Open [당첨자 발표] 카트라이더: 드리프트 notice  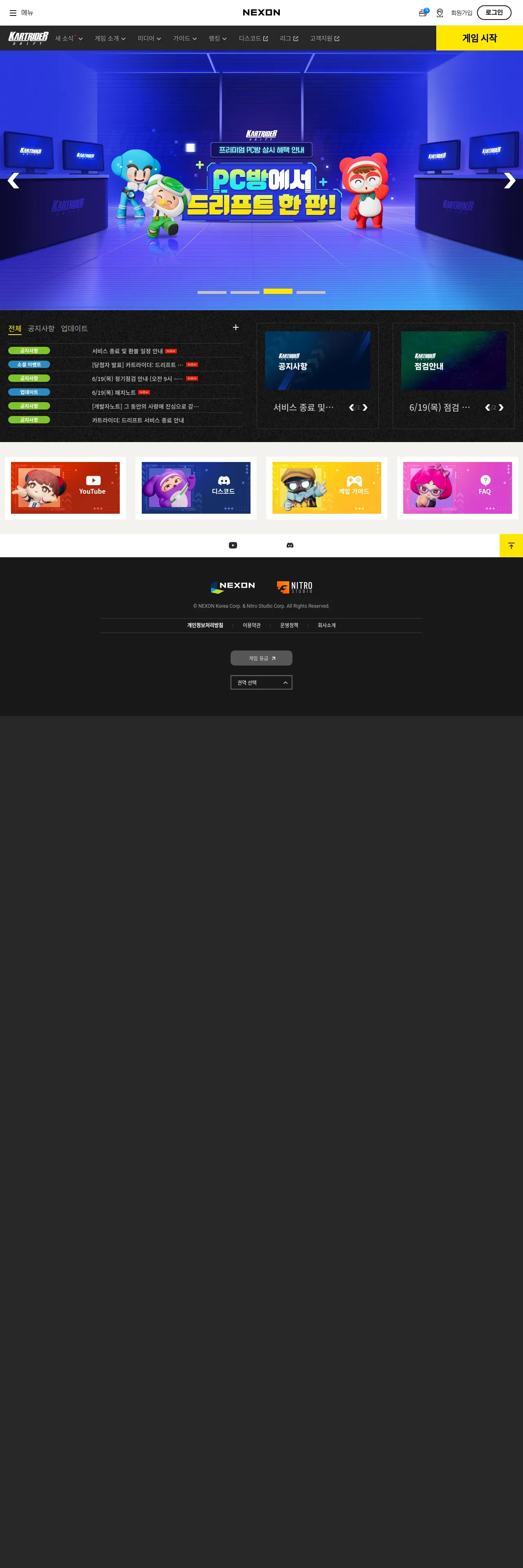(138, 365)
